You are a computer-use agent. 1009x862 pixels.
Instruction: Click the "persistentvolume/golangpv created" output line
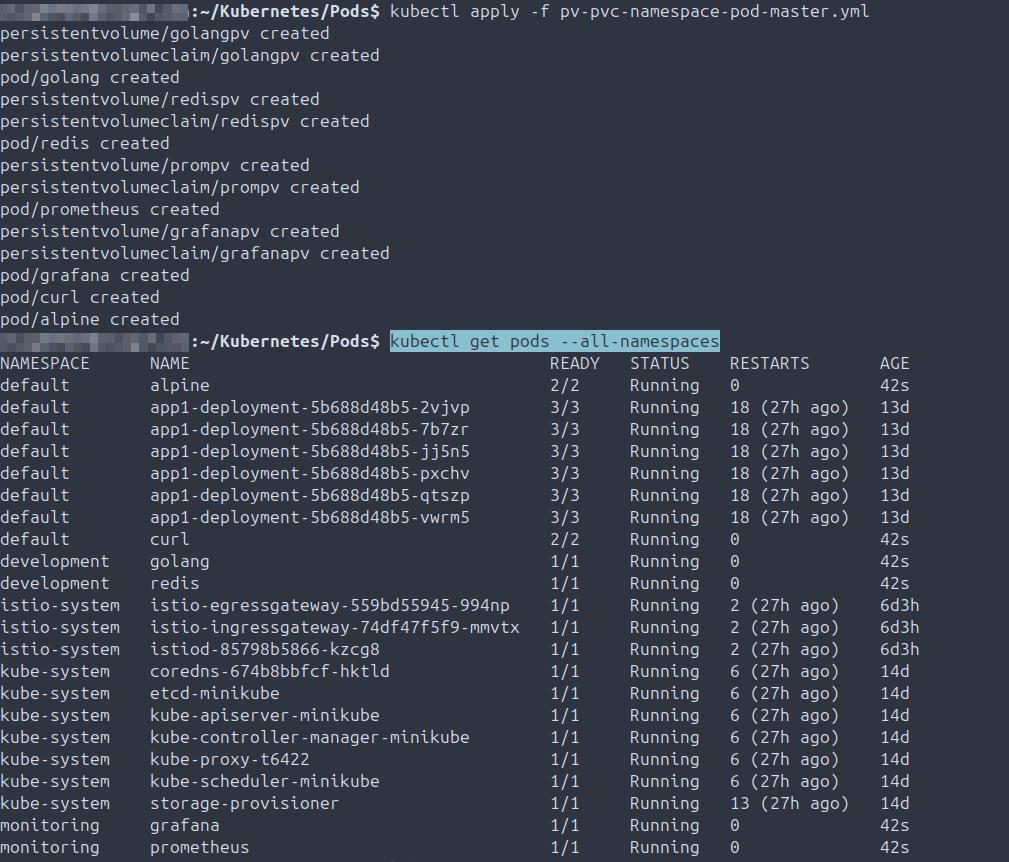[164, 34]
